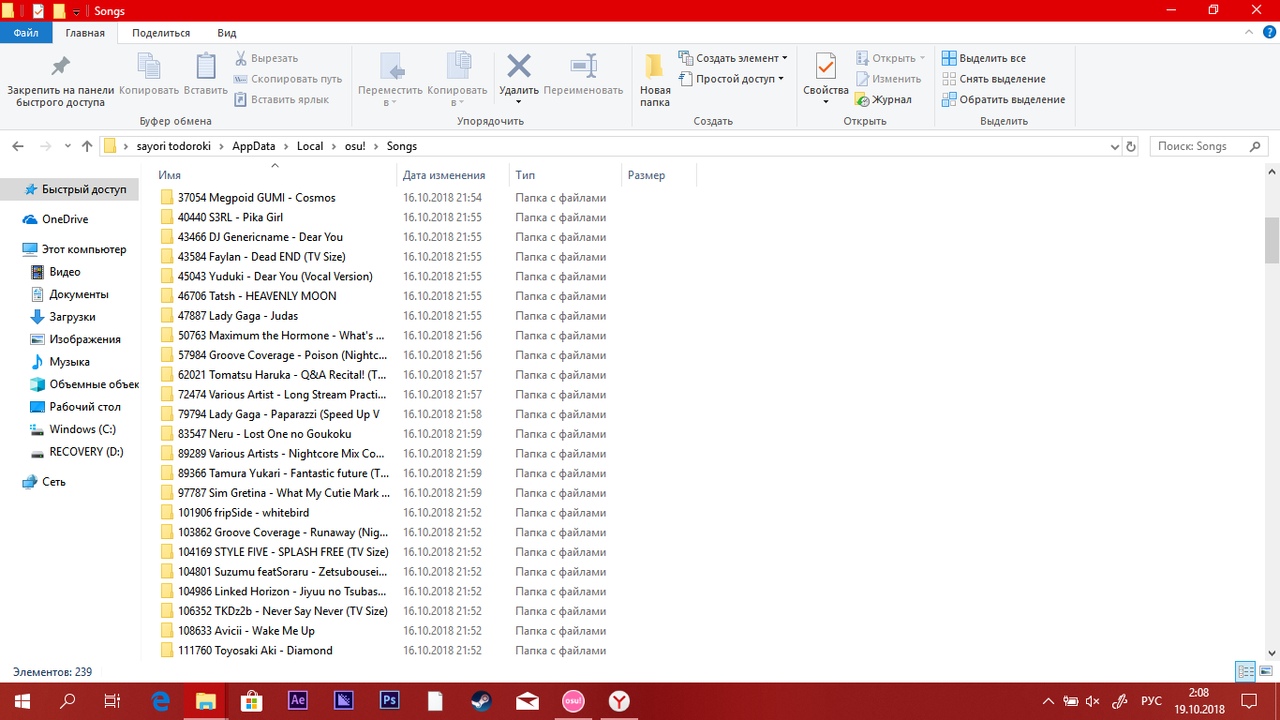
Task: Click Скопировать путь (Copy path)
Action: [x=288, y=79]
